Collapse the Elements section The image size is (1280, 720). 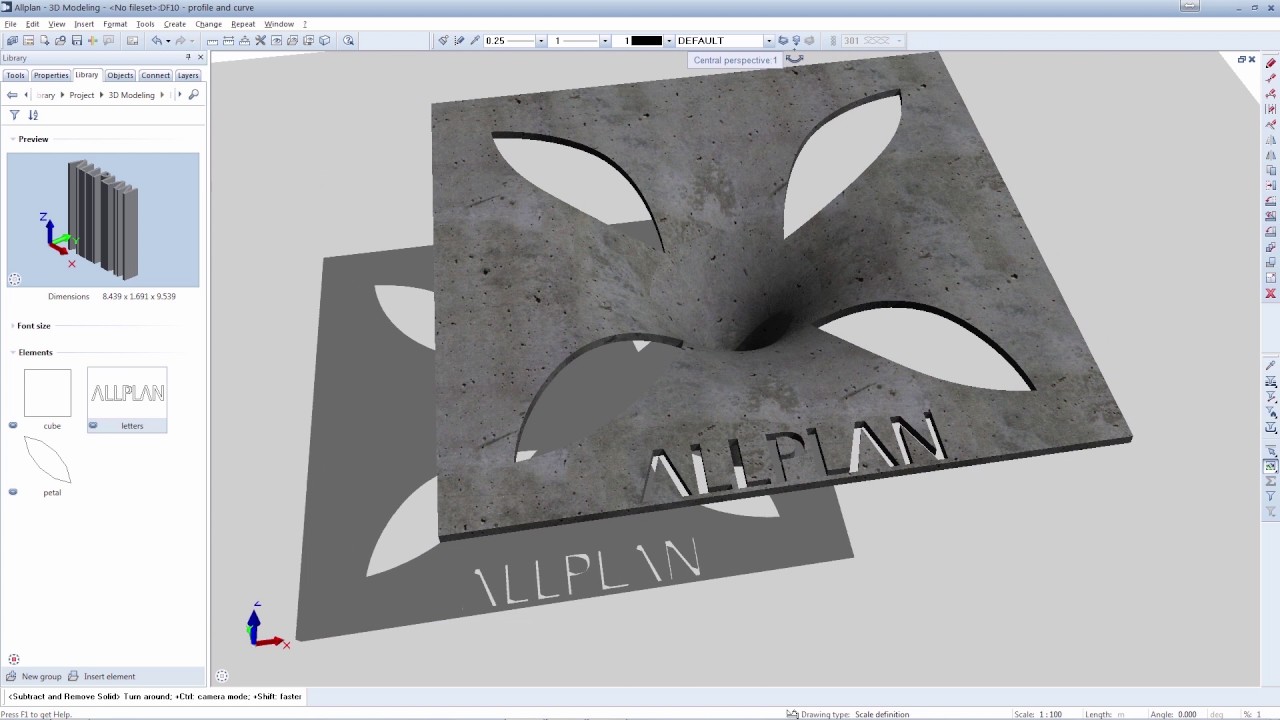[13, 352]
